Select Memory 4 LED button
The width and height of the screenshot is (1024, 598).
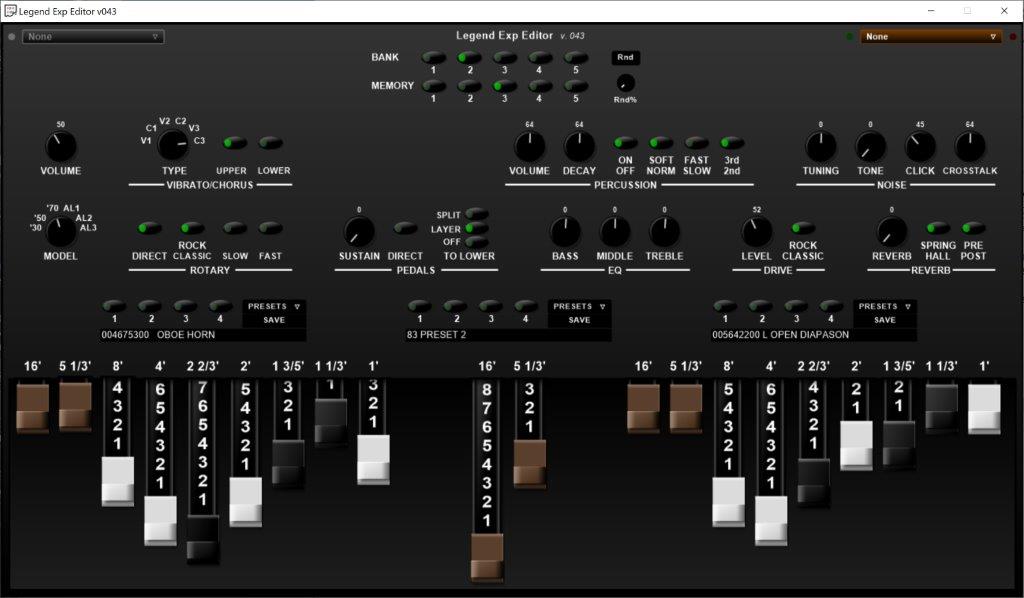click(539, 86)
